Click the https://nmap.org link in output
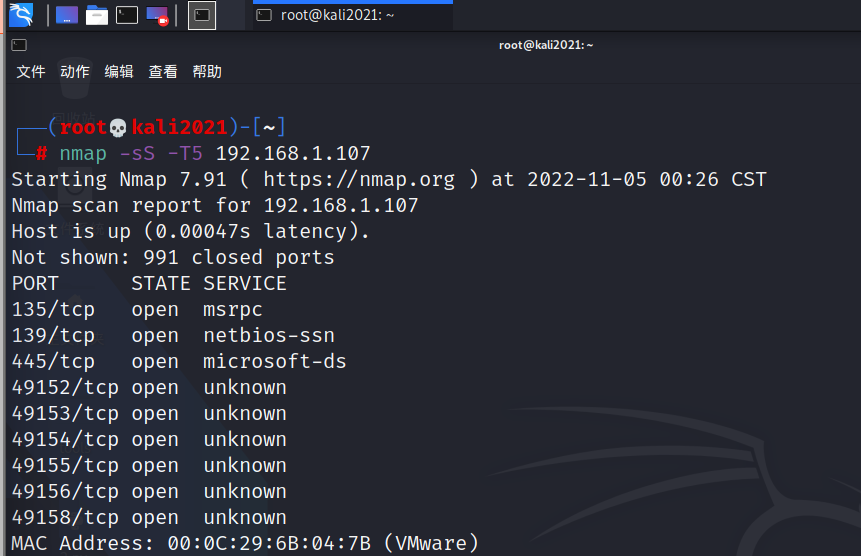The height and width of the screenshot is (556, 861). click(359, 180)
